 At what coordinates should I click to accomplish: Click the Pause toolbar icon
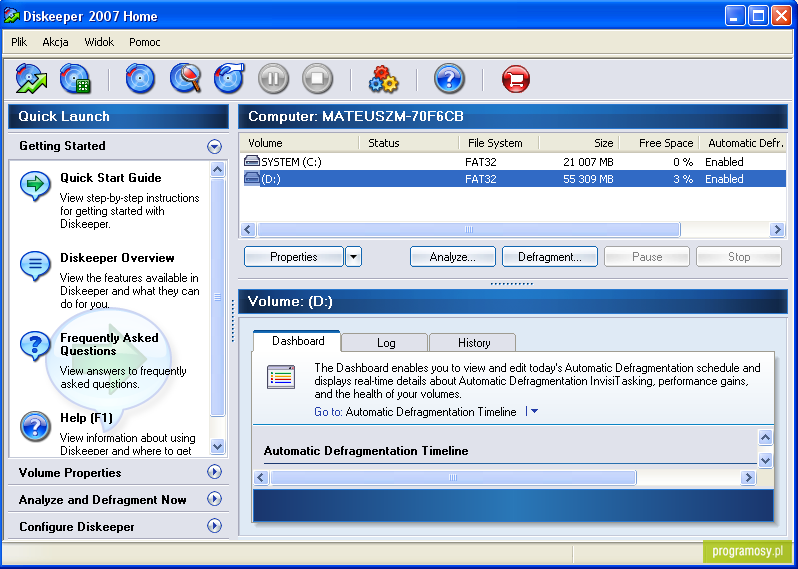click(x=273, y=79)
